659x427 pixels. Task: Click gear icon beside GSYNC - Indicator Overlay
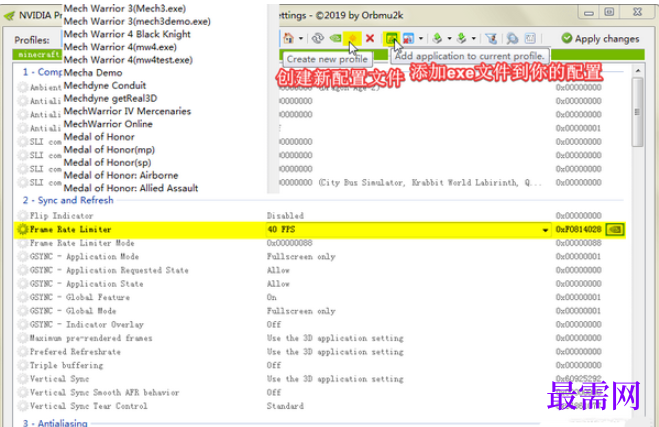[22, 324]
